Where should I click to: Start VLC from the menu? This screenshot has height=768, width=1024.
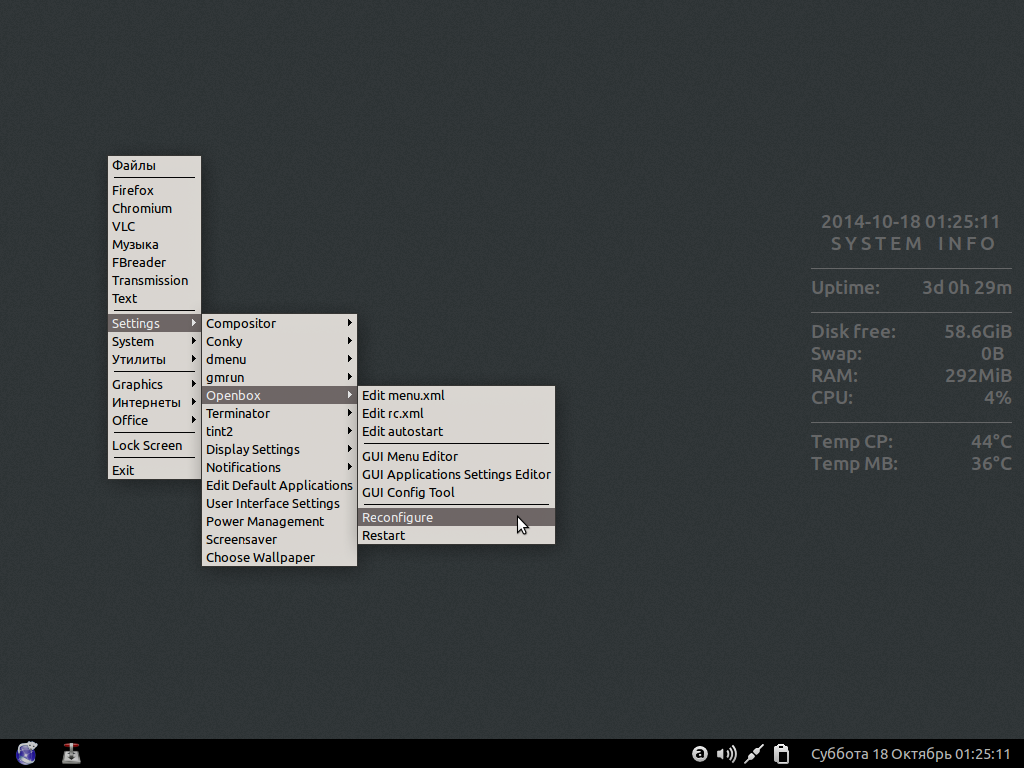[154, 227]
